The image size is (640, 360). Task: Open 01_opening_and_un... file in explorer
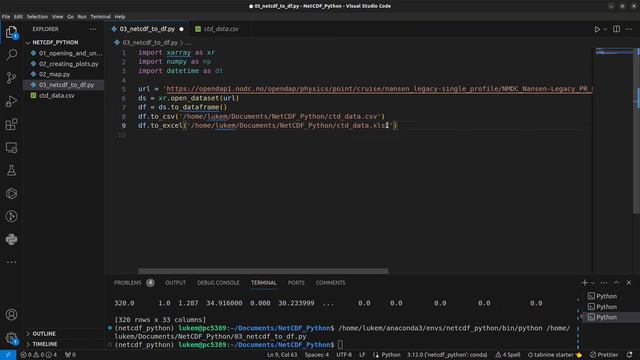(64, 53)
